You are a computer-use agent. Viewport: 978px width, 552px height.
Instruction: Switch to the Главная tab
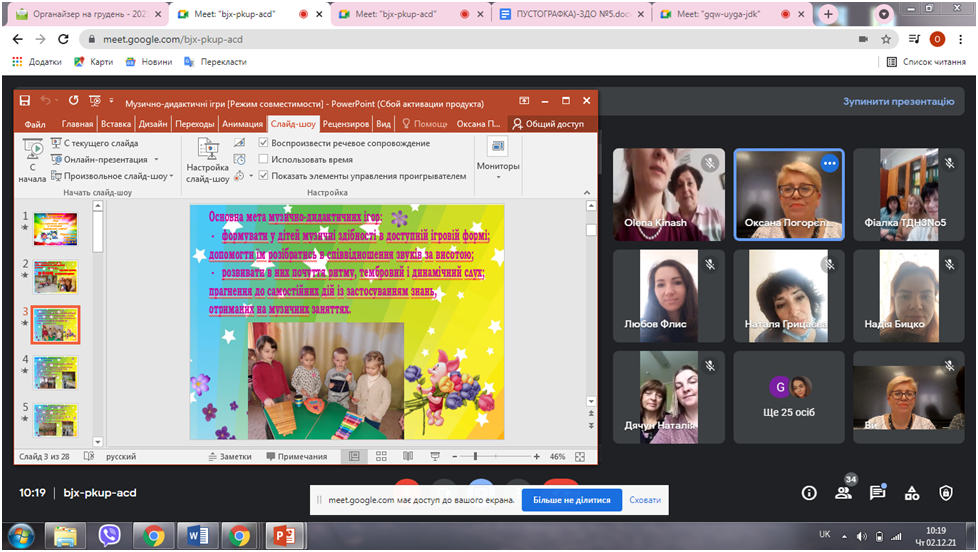tap(77, 123)
